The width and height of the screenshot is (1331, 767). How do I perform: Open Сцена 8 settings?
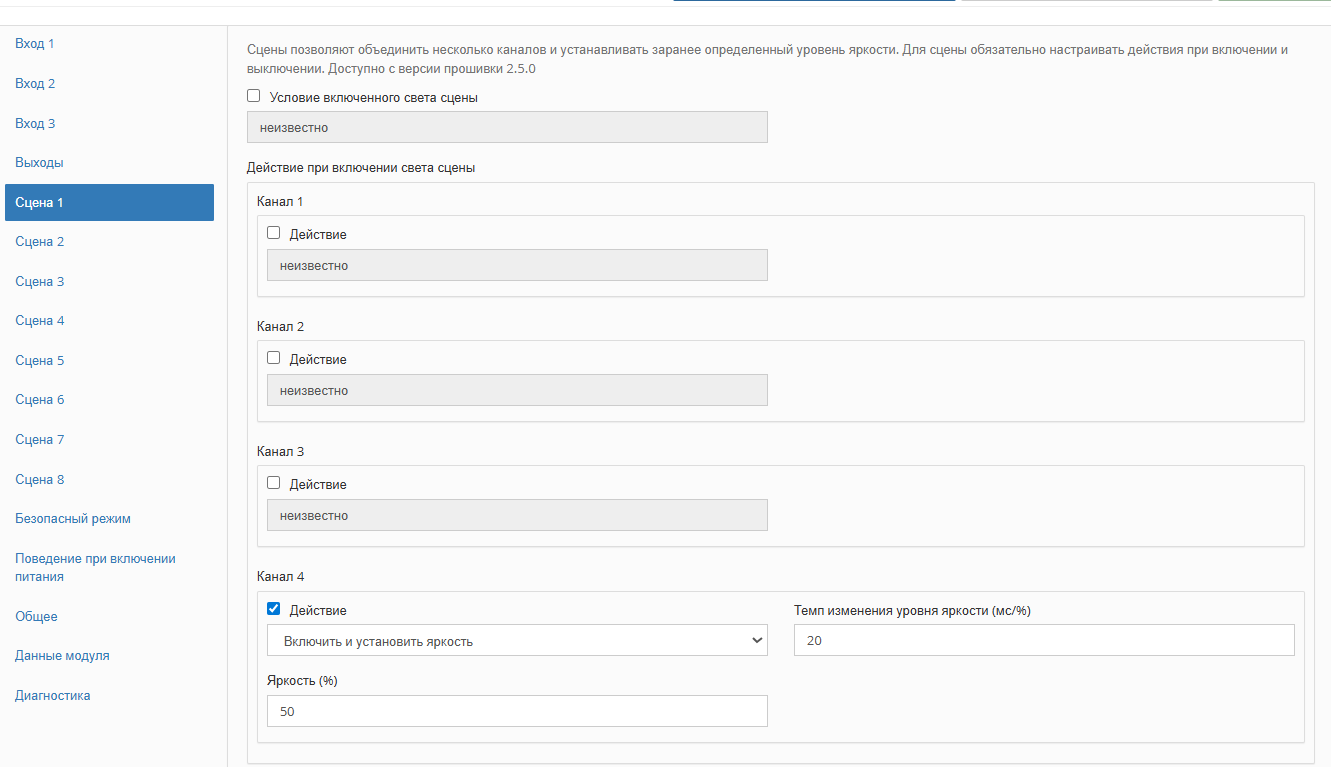click(x=40, y=479)
